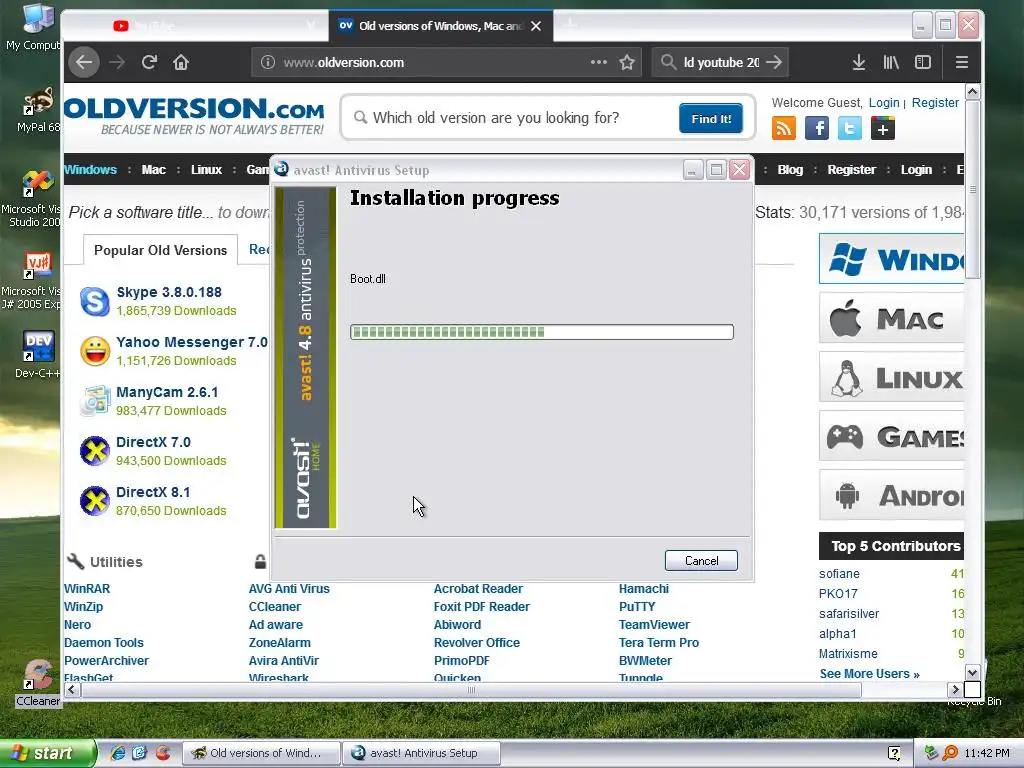Click the Firefox search box text
The image size is (1024, 768).
(722, 62)
